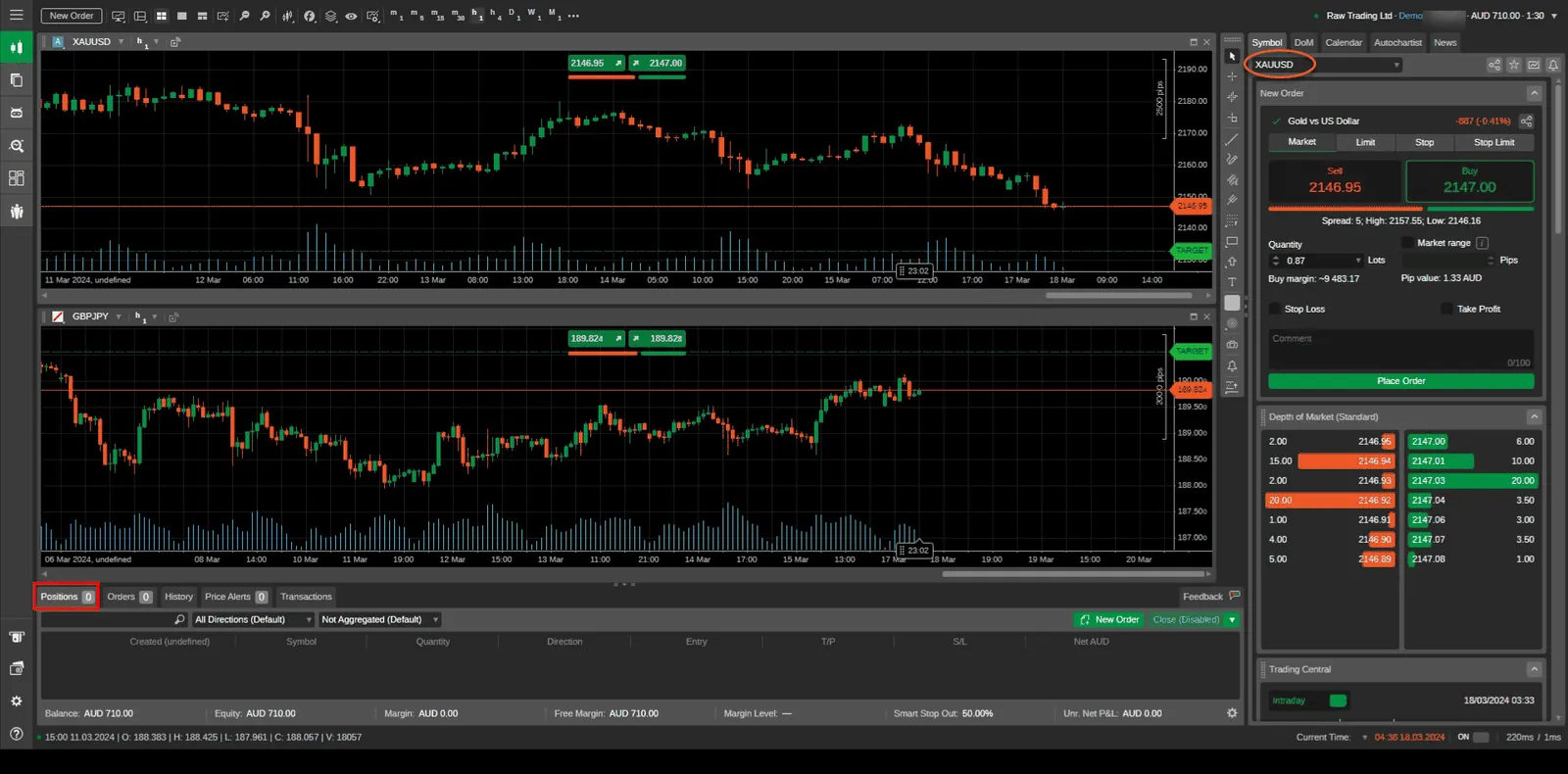Switch to the Autochartist tab
This screenshot has width=1568, height=774.
tap(1397, 42)
